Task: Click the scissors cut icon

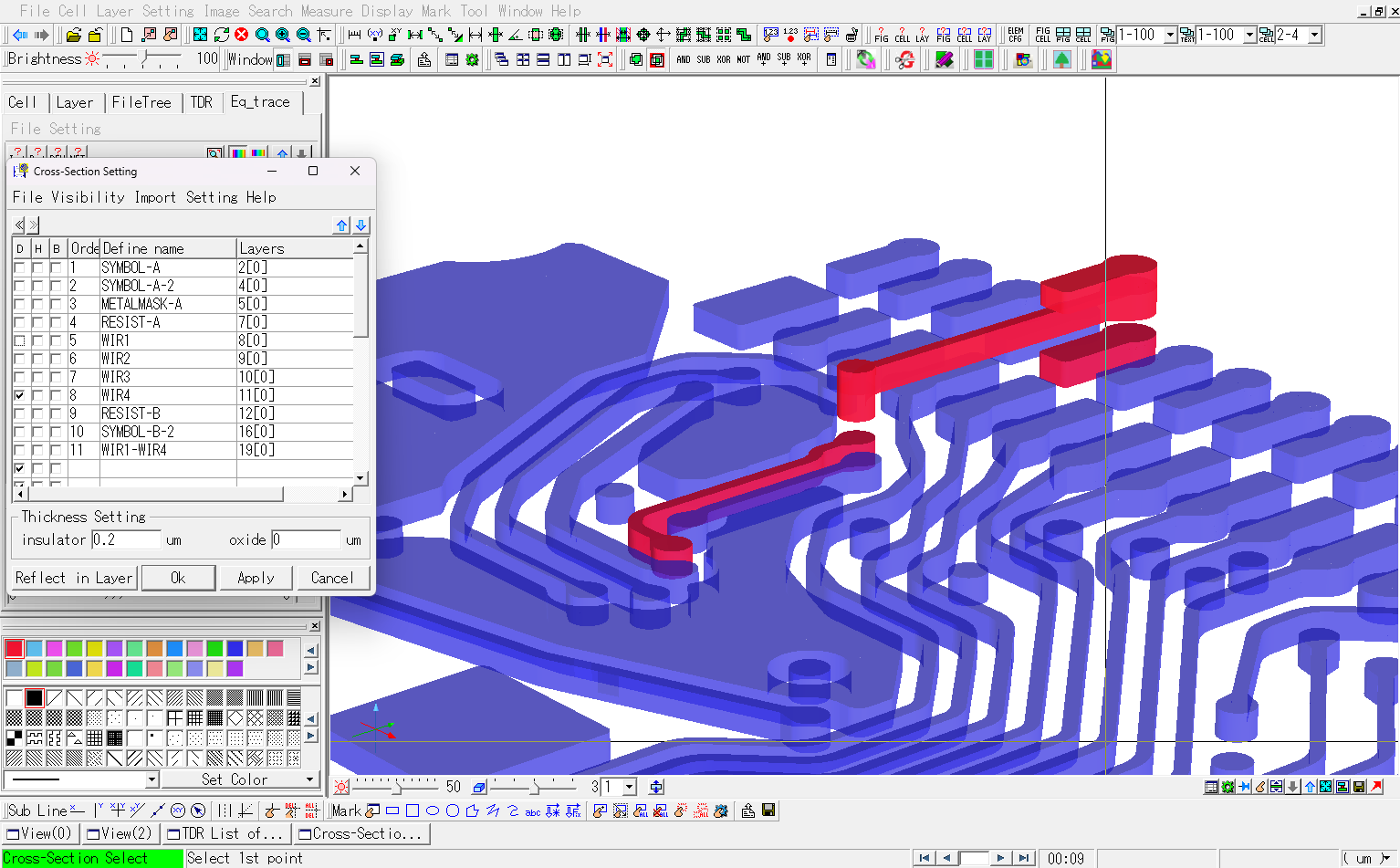Action: point(904,59)
